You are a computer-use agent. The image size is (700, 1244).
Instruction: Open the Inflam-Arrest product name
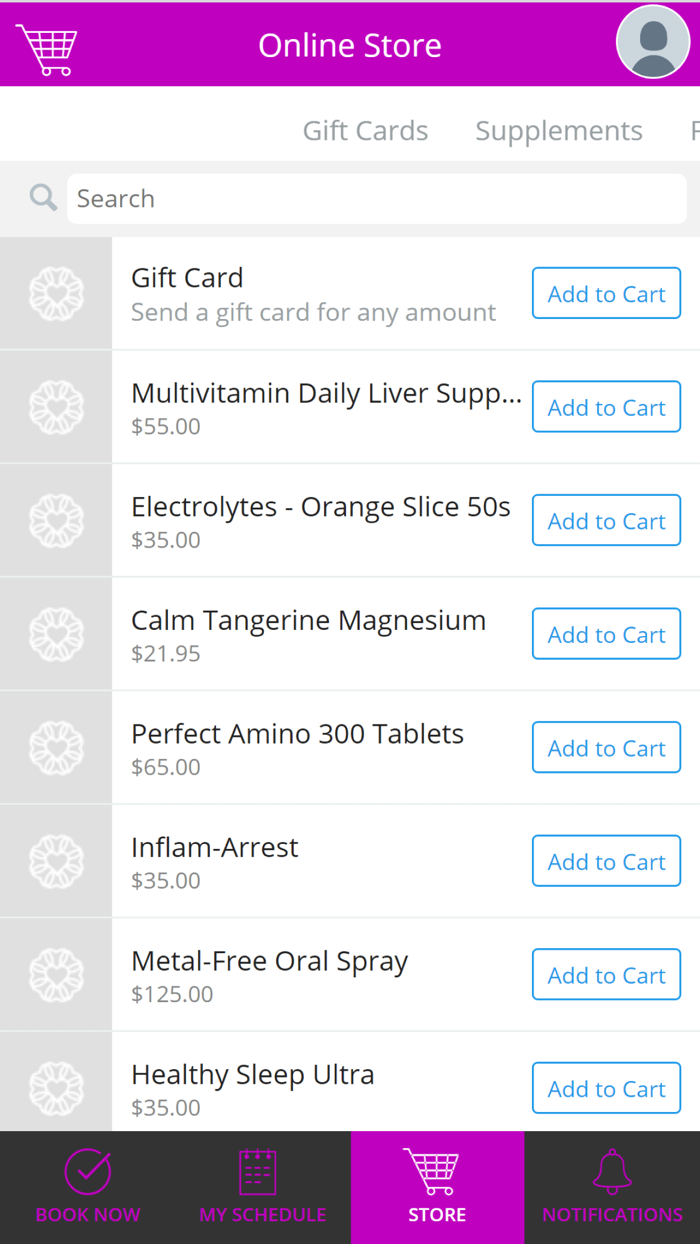pos(215,848)
